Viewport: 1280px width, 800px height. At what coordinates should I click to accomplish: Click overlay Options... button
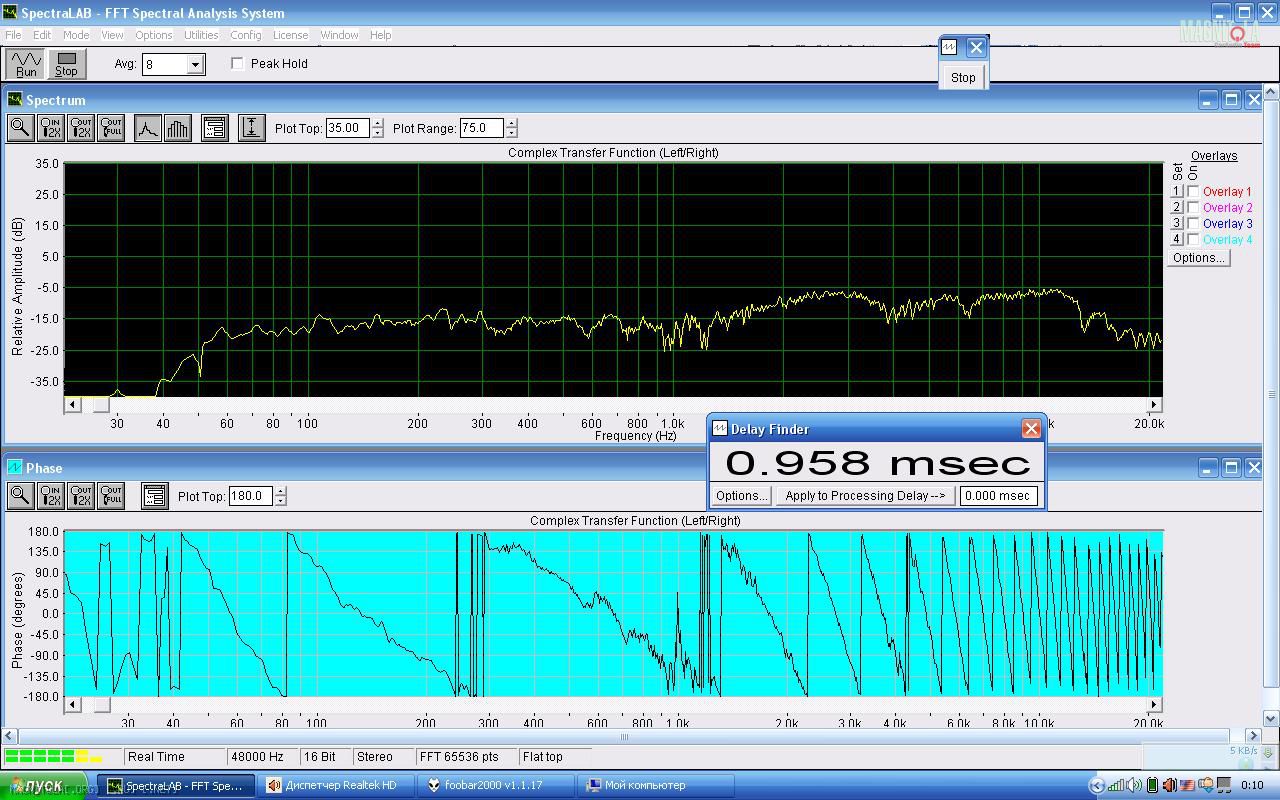(1198, 258)
